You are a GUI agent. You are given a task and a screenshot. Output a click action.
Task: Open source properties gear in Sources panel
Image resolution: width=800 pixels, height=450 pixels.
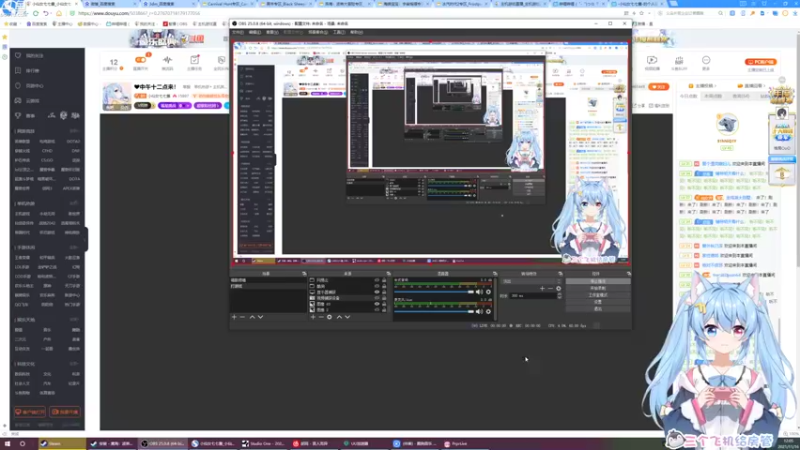pyautogui.click(x=330, y=317)
